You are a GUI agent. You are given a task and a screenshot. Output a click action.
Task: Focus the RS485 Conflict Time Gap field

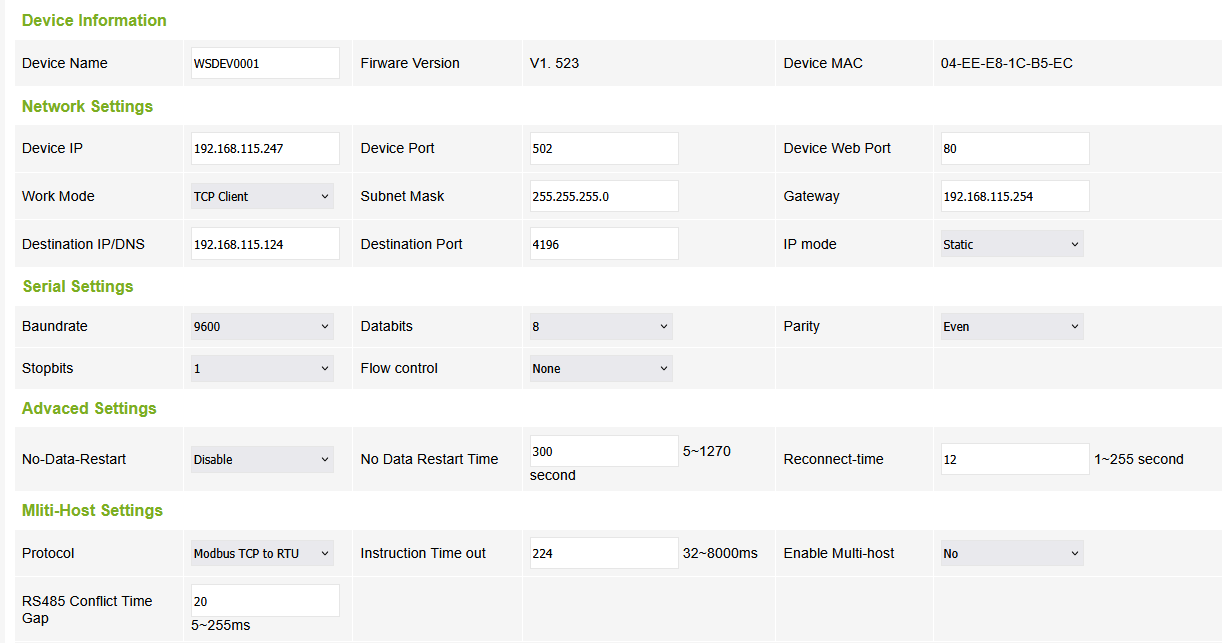pyautogui.click(x=265, y=601)
